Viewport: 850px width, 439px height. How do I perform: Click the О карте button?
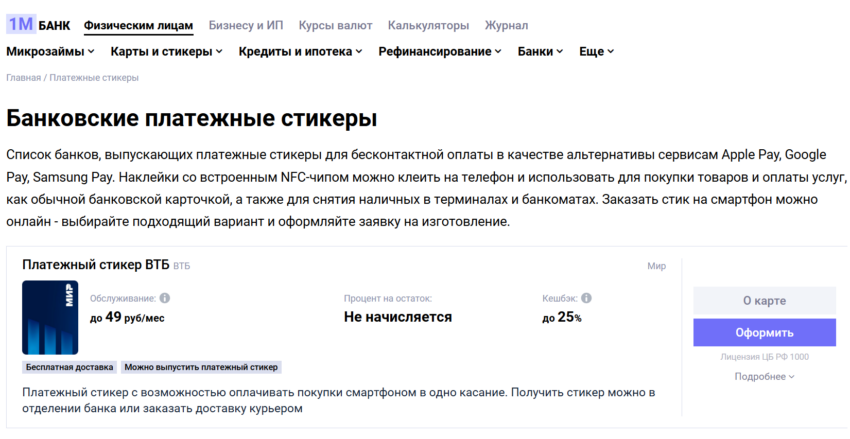[x=764, y=301]
